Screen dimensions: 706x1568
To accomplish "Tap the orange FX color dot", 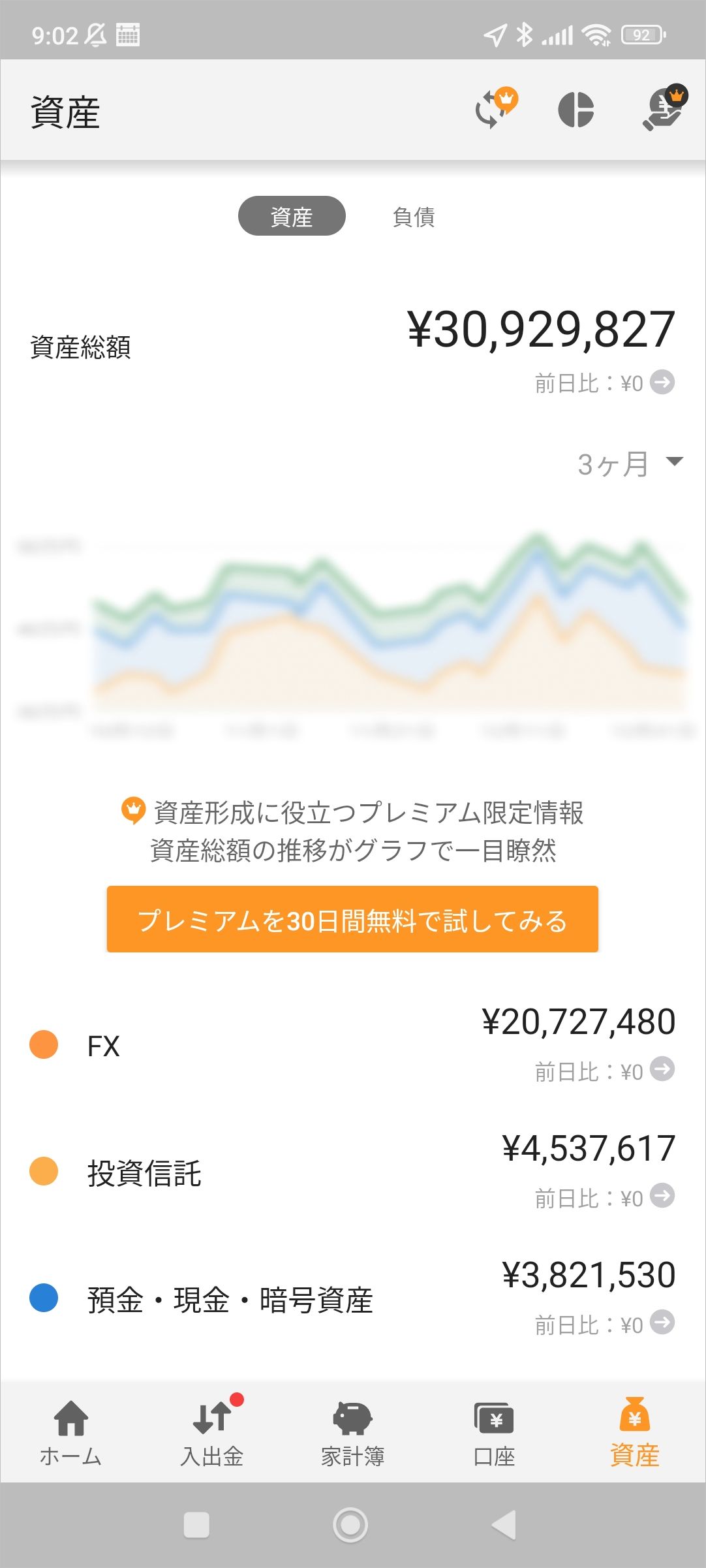I will point(44,1044).
